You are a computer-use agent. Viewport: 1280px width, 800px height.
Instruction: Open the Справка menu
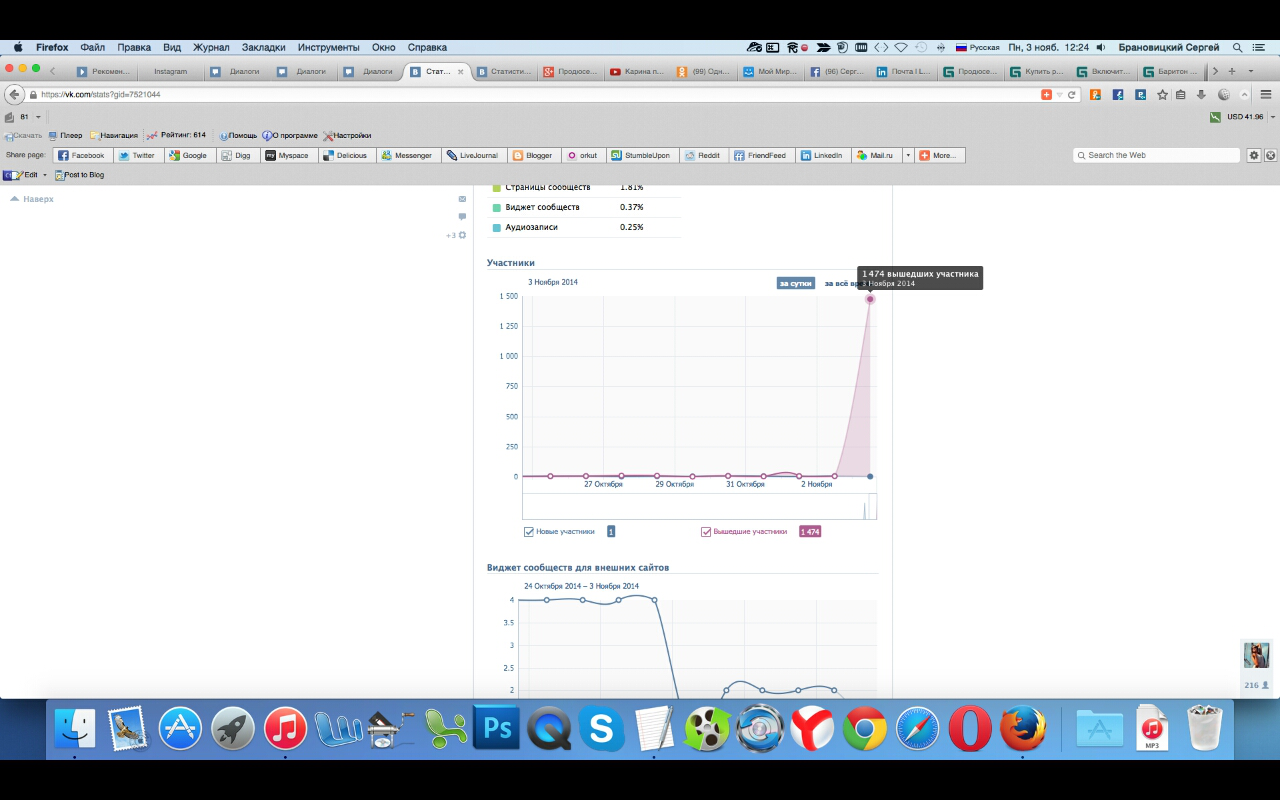point(427,47)
